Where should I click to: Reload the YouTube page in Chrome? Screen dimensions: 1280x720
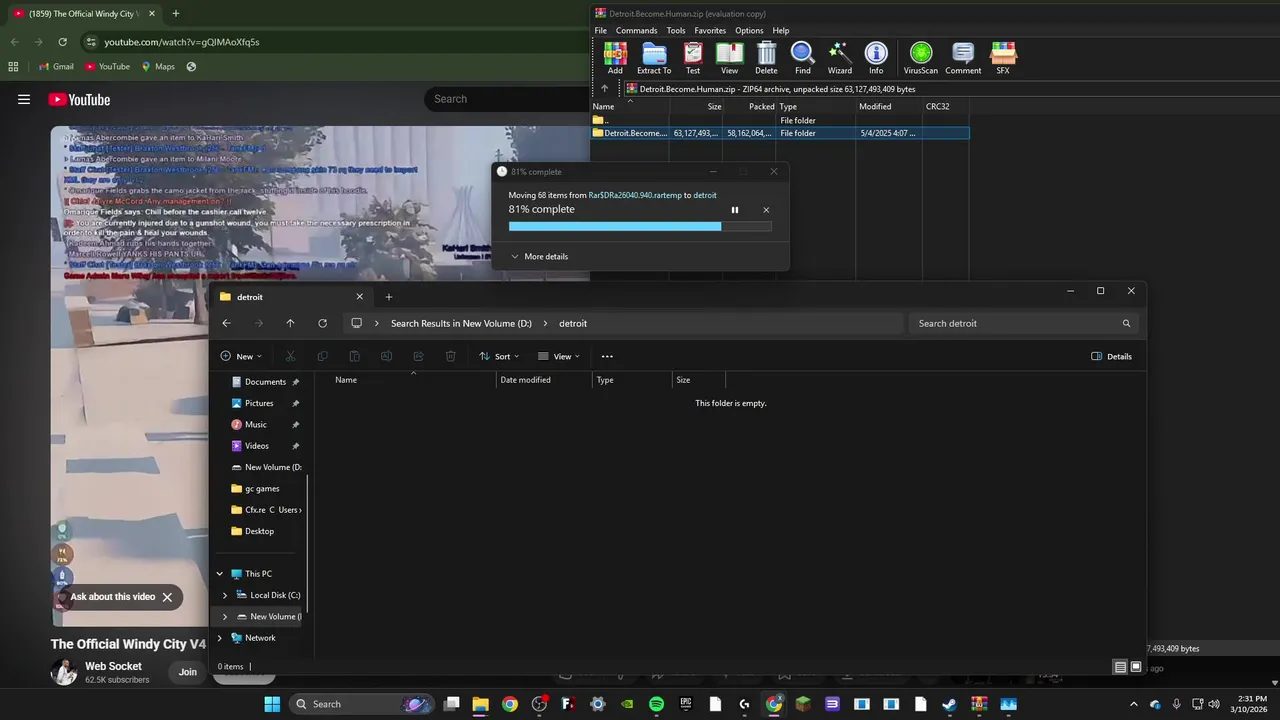[x=62, y=42]
